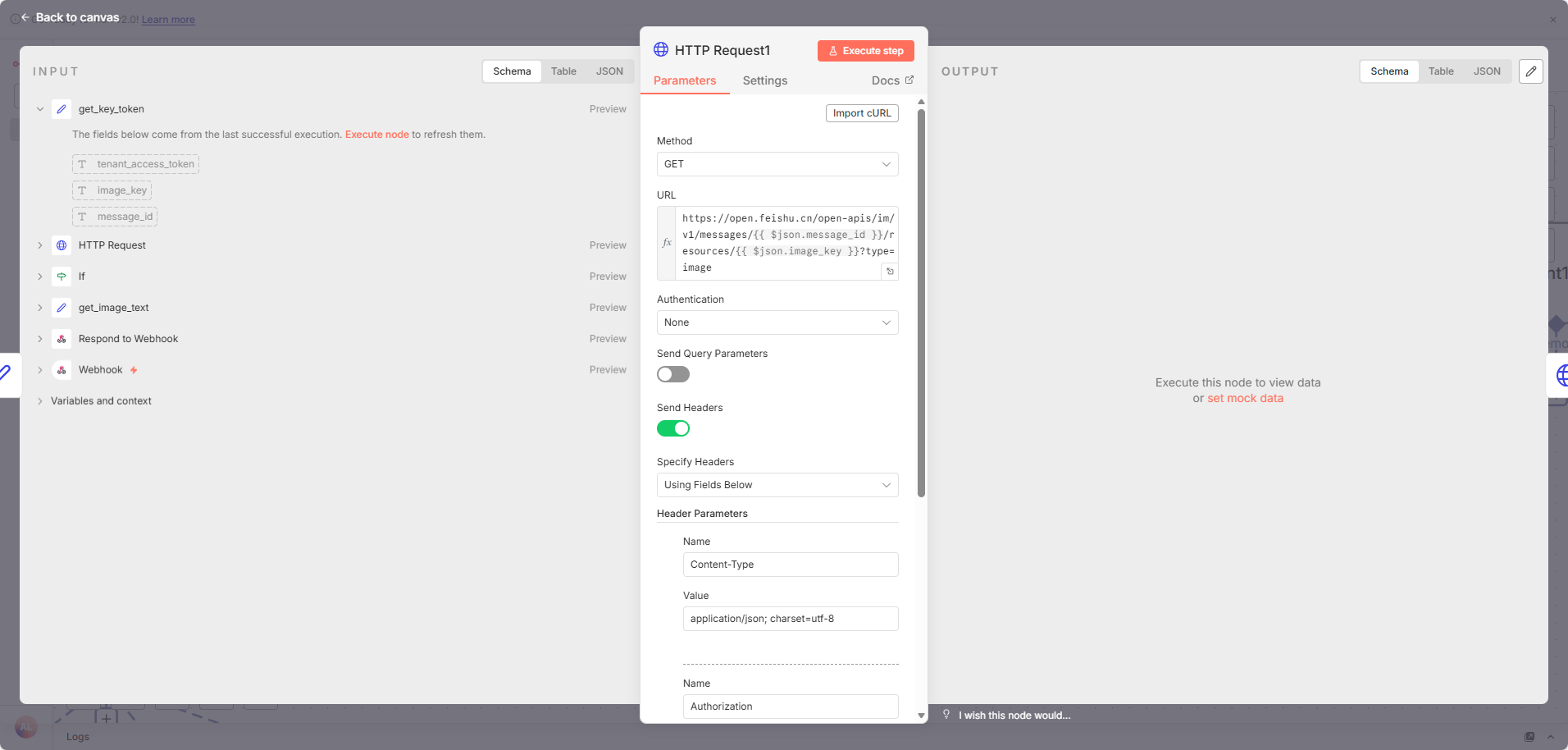The image size is (1568, 750).
Task: Click the get_image_text pencil icon
Action: point(62,308)
